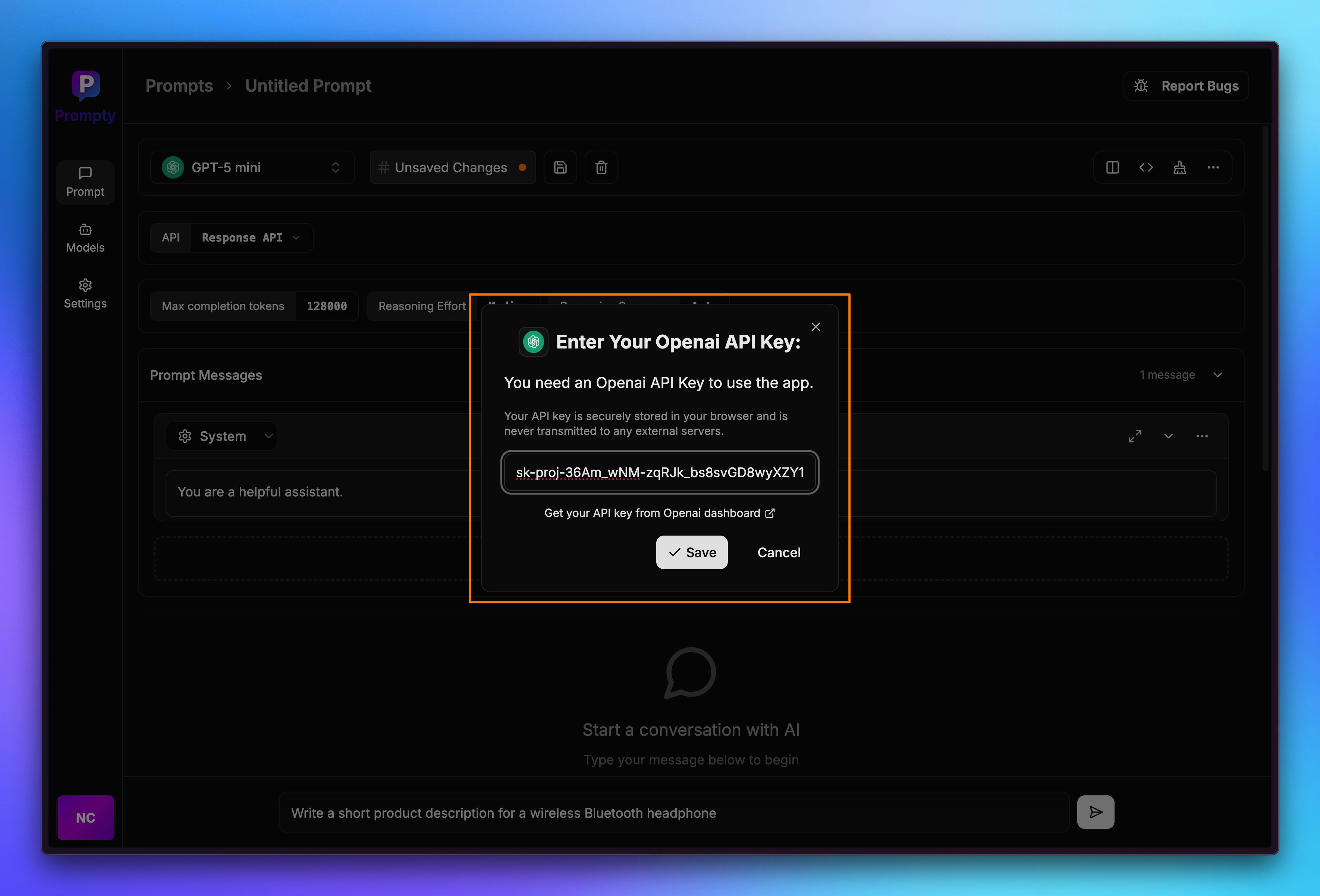Image resolution: width=1320 pixels, height=896 pixels.
Task: Save the API key
Action: tap(691, 552)
